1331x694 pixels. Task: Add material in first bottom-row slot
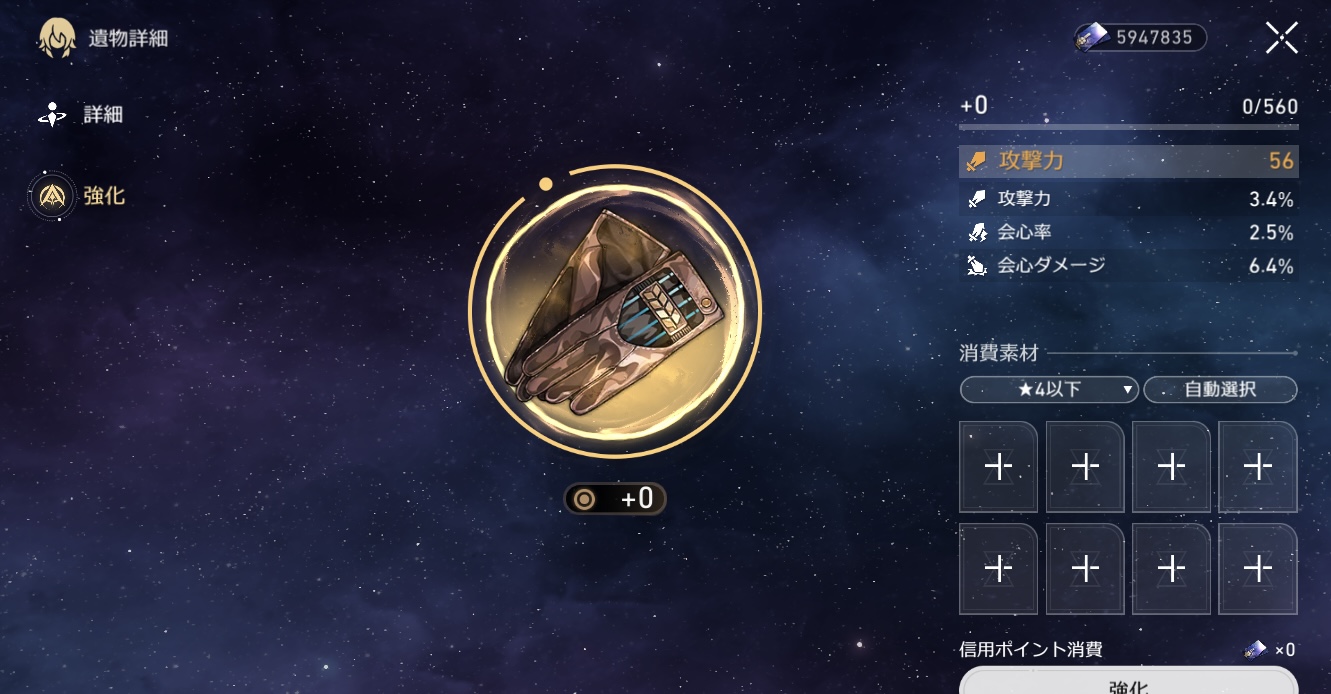(998, 569)
